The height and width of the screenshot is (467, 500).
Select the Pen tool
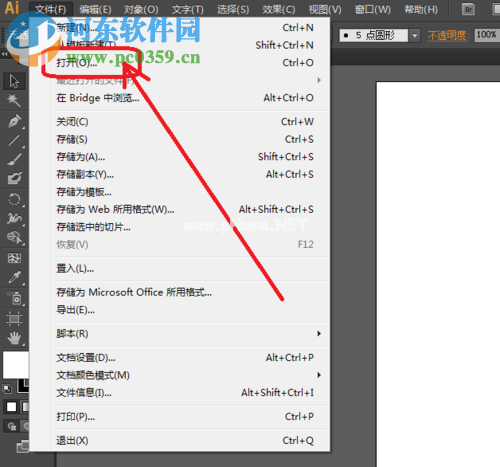(x=14, y=121)
